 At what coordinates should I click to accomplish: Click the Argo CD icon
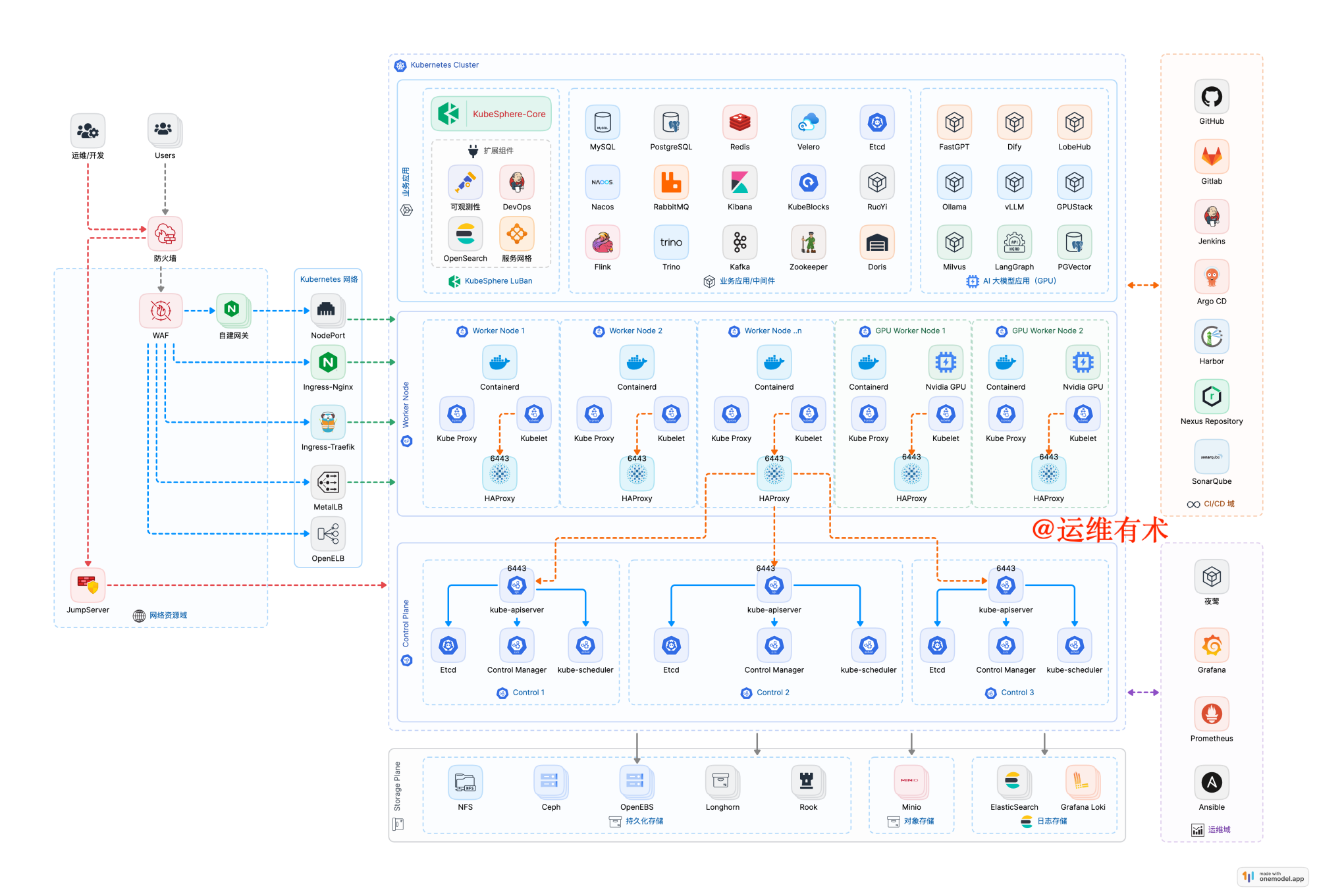[x=1211, y=277]
